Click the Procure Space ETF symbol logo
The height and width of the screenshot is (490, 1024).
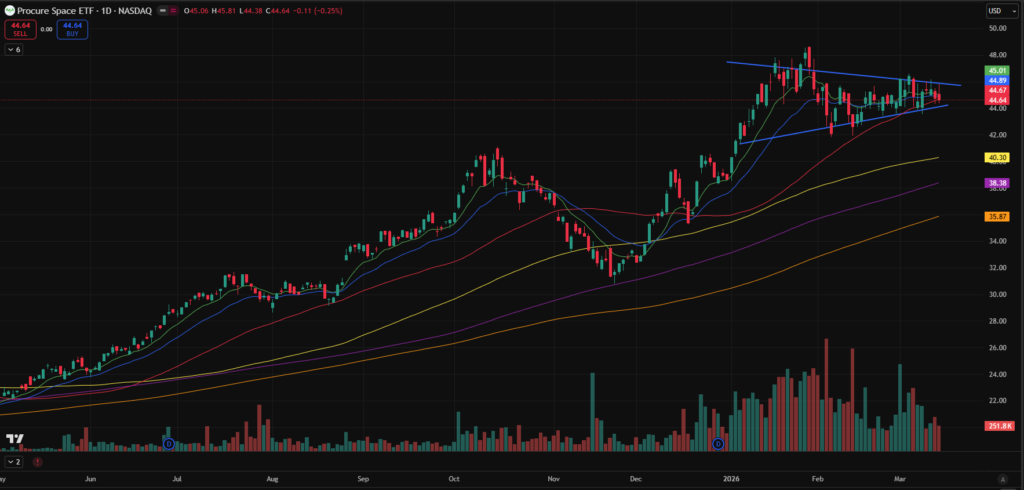click(x=8, y=10)
